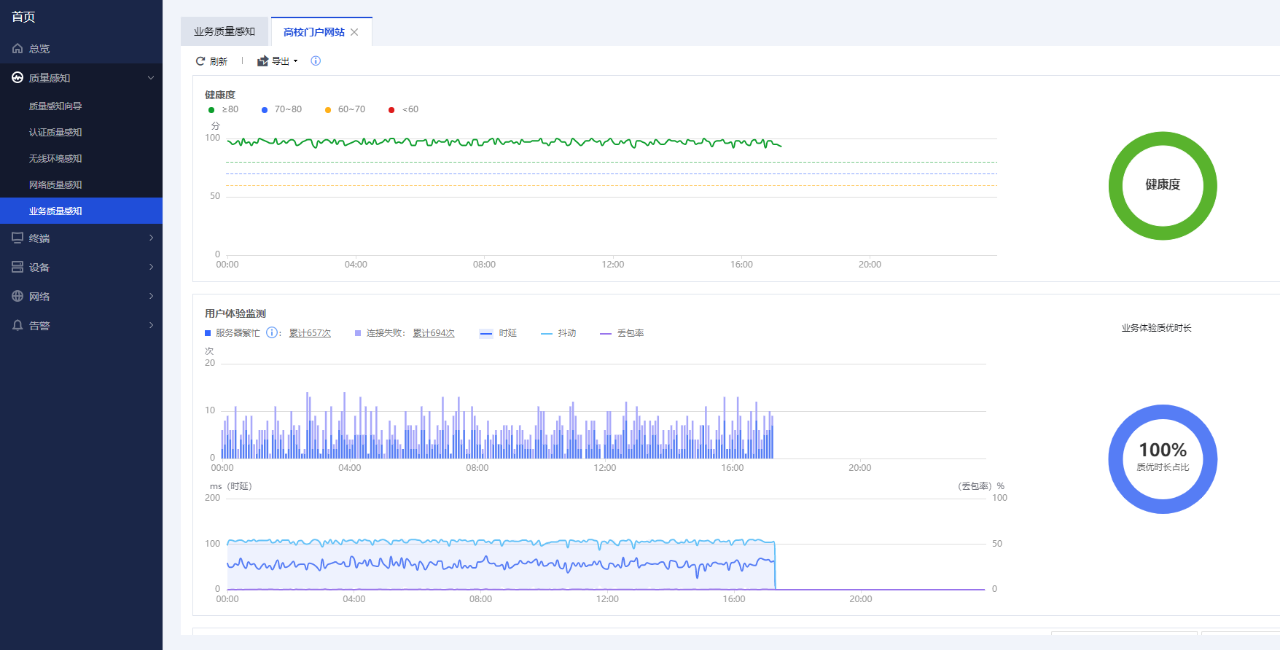1280x650 pixels.
Task: Click the green 健康度 donut chart
Action: 1163,185
